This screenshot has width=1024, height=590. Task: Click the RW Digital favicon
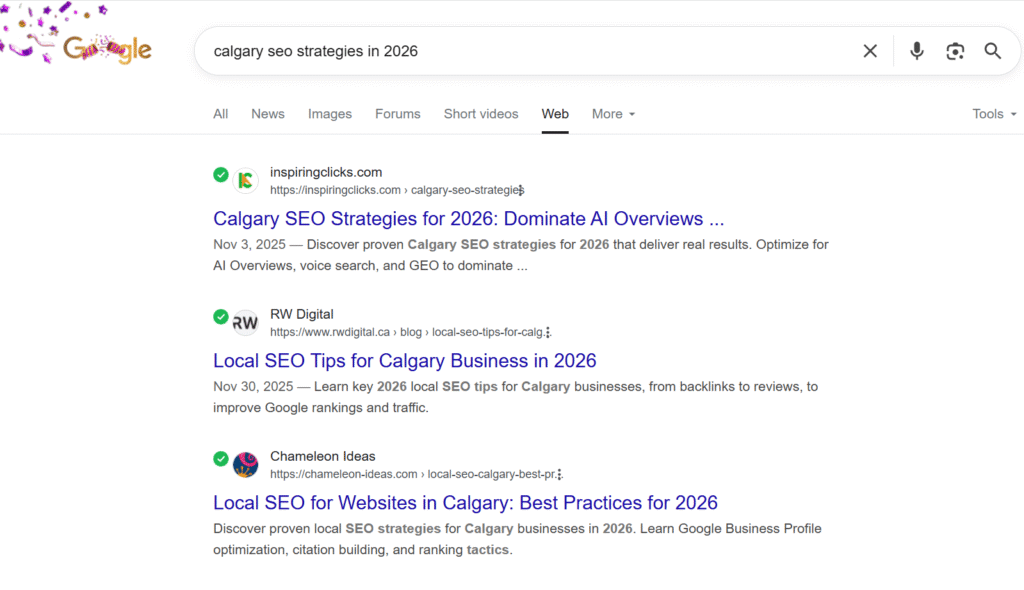(x=245, y=323)
